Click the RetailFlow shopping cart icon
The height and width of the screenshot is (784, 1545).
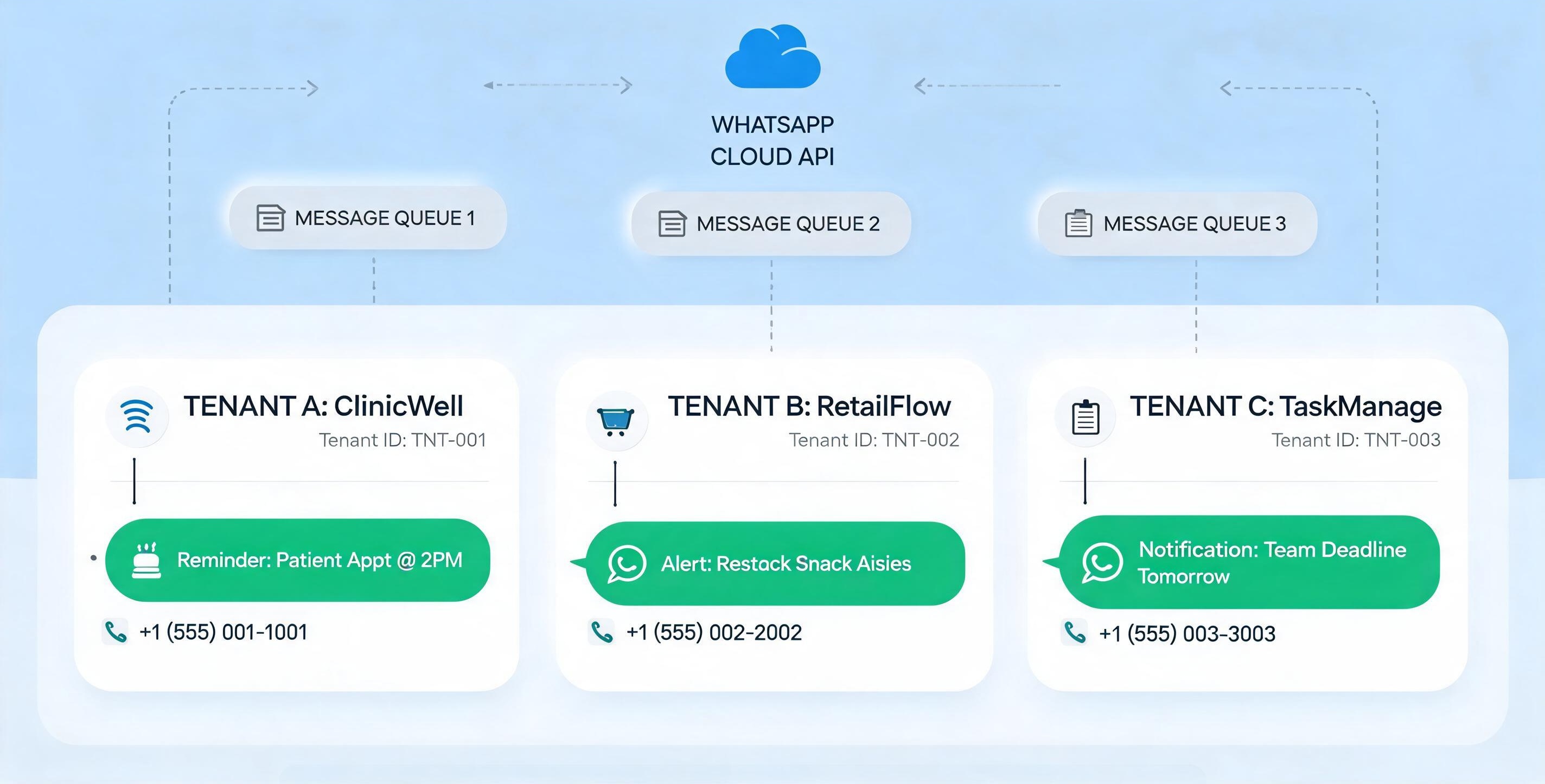click(x=616, y=421)
